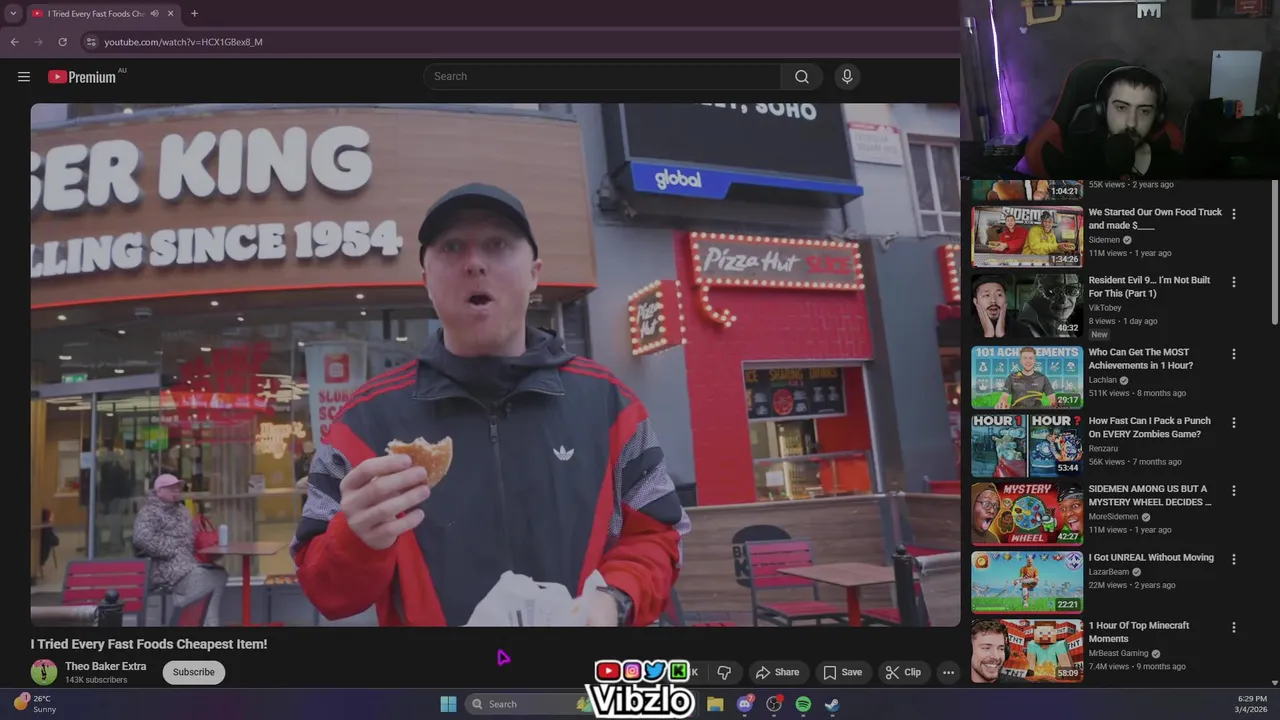Open options menu for Resident Evil 9 video
The height and width of the screenshot is (720, 1280).
(x=1234, y=282)
